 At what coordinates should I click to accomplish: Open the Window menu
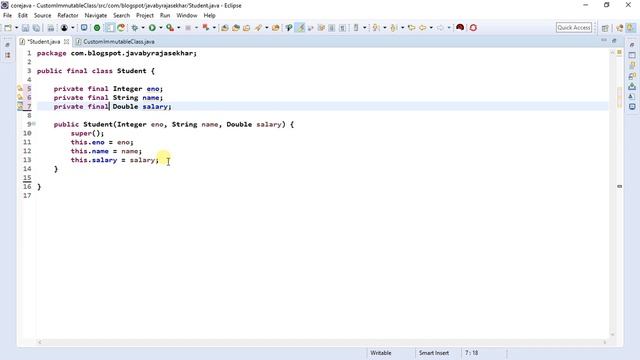pyautogui.click(x=187, y=16)
